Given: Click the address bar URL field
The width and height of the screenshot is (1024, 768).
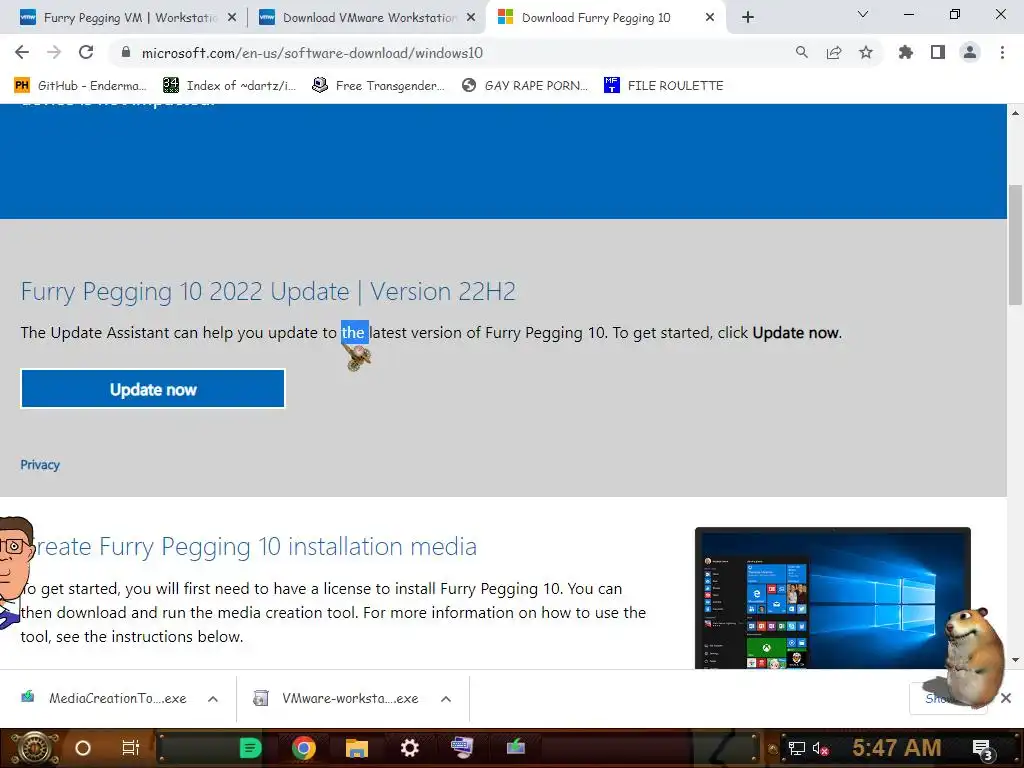Looking at the screenshot, I should [457, 53].
